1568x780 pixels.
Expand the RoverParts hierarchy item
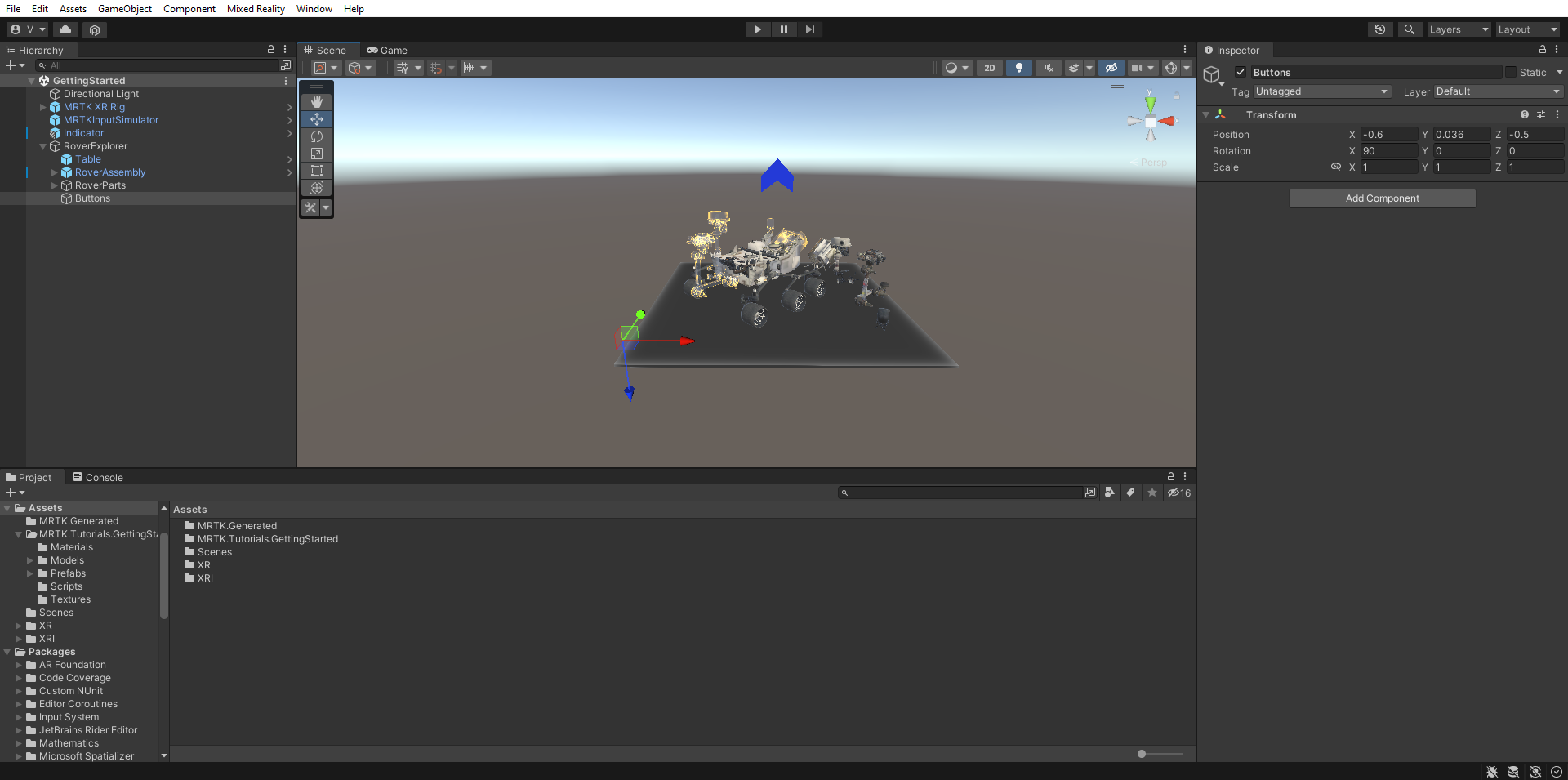[x=56, y=185]
